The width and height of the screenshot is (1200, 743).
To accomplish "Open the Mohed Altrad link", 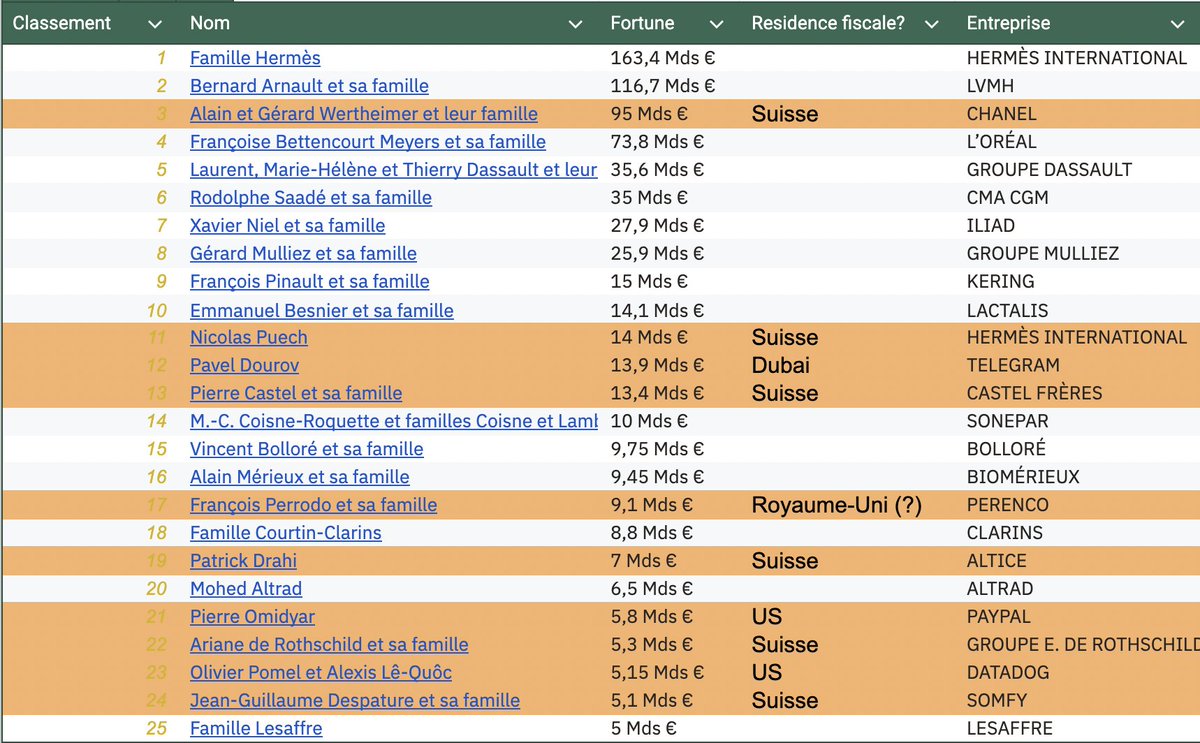I will 246,589.
